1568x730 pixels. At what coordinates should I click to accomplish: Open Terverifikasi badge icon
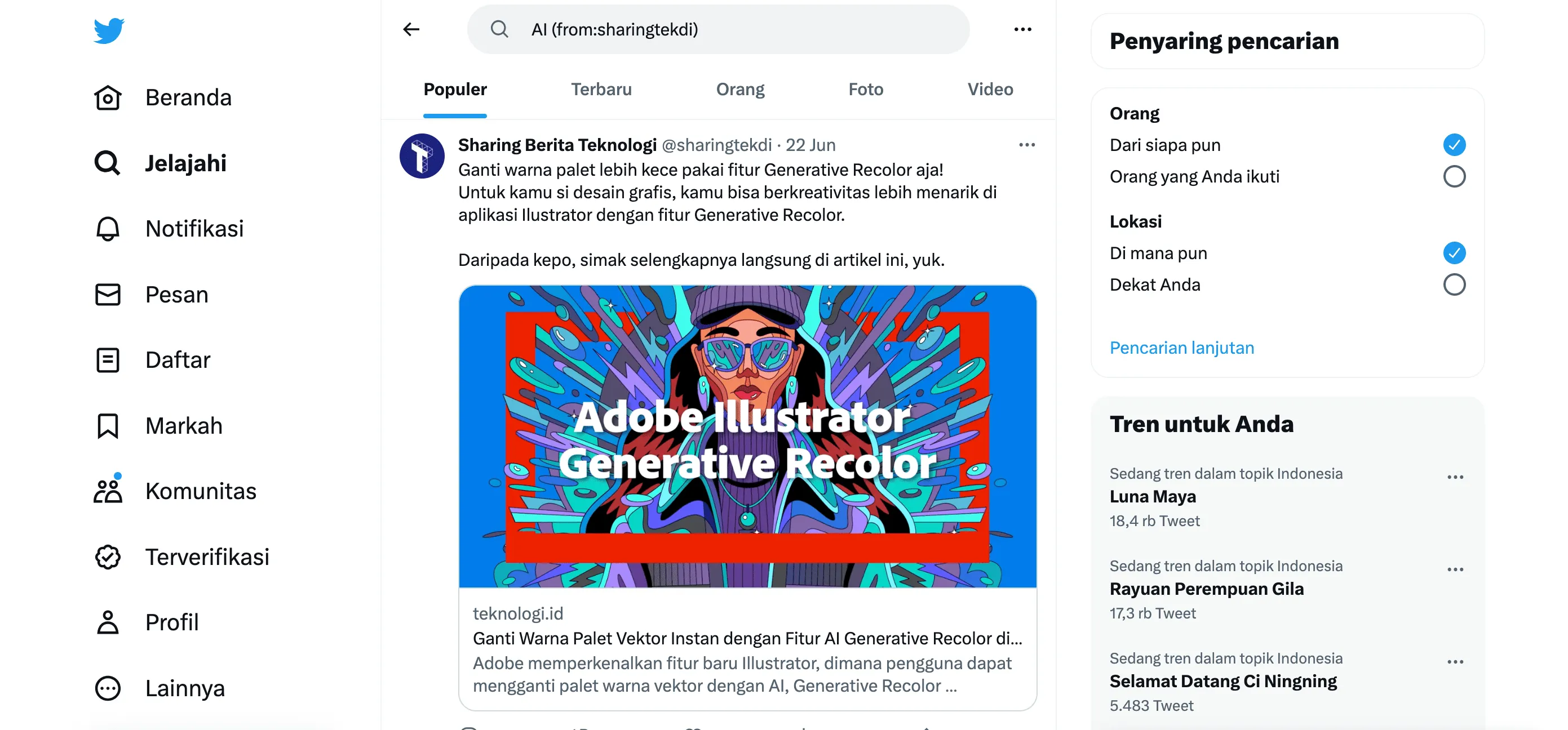point(108,557)
